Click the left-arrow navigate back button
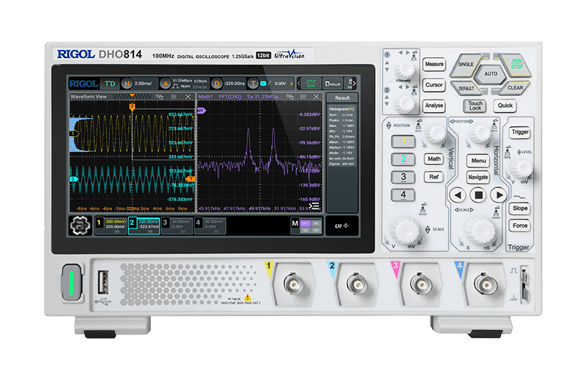 (458, 195)
